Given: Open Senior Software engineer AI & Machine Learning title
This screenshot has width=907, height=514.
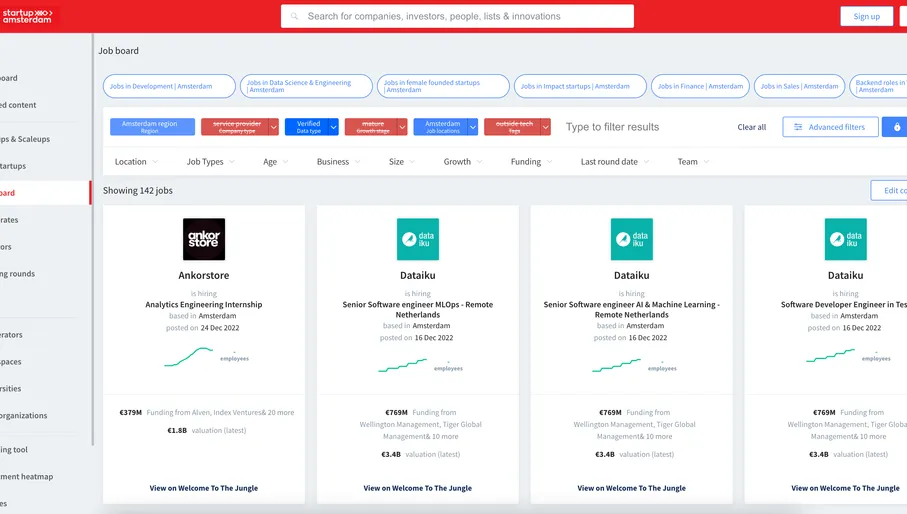Looking at the screenshot, I should click(x=632, y=309).
